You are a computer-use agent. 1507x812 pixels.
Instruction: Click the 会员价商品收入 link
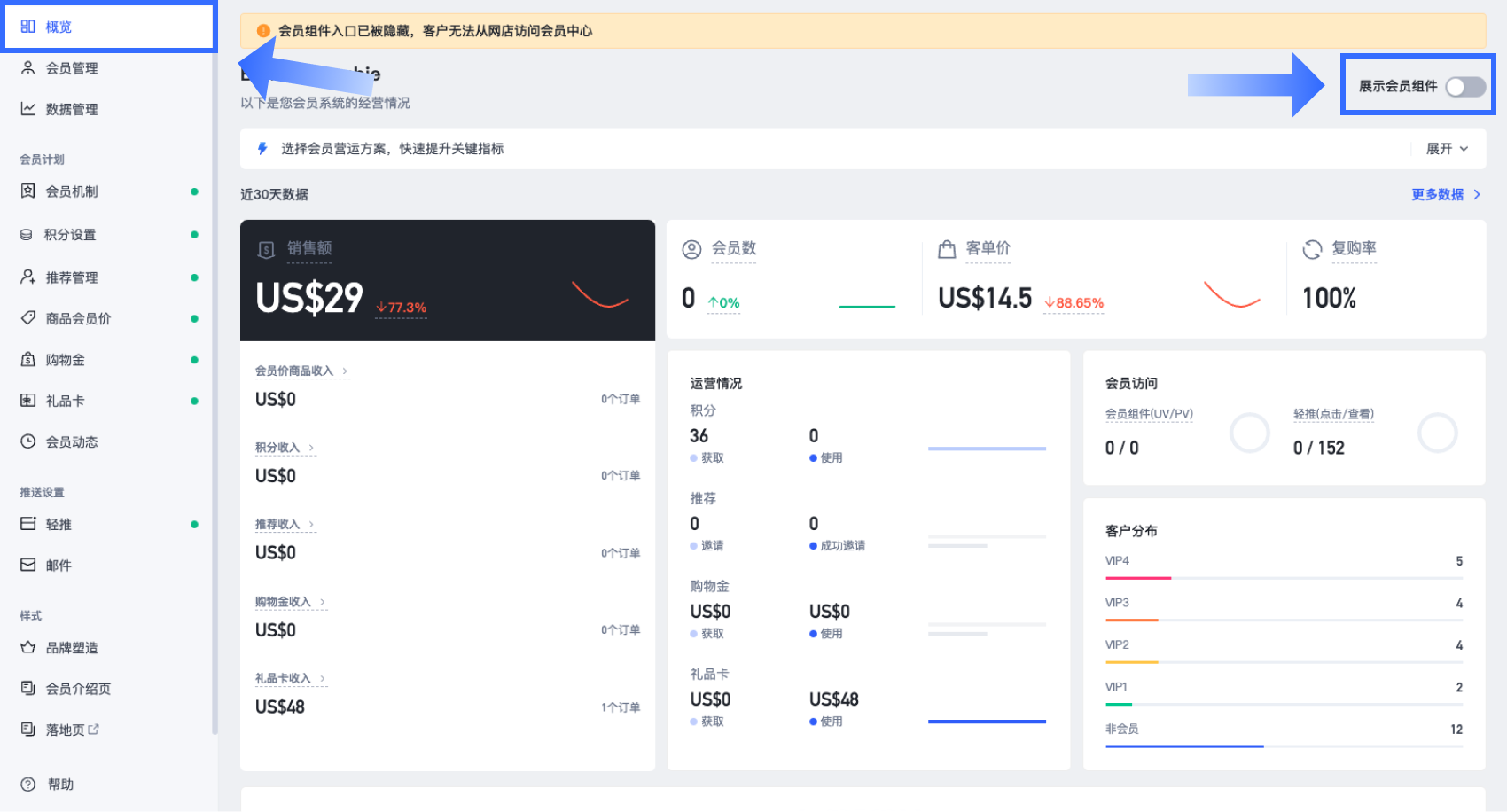(294, 371)
